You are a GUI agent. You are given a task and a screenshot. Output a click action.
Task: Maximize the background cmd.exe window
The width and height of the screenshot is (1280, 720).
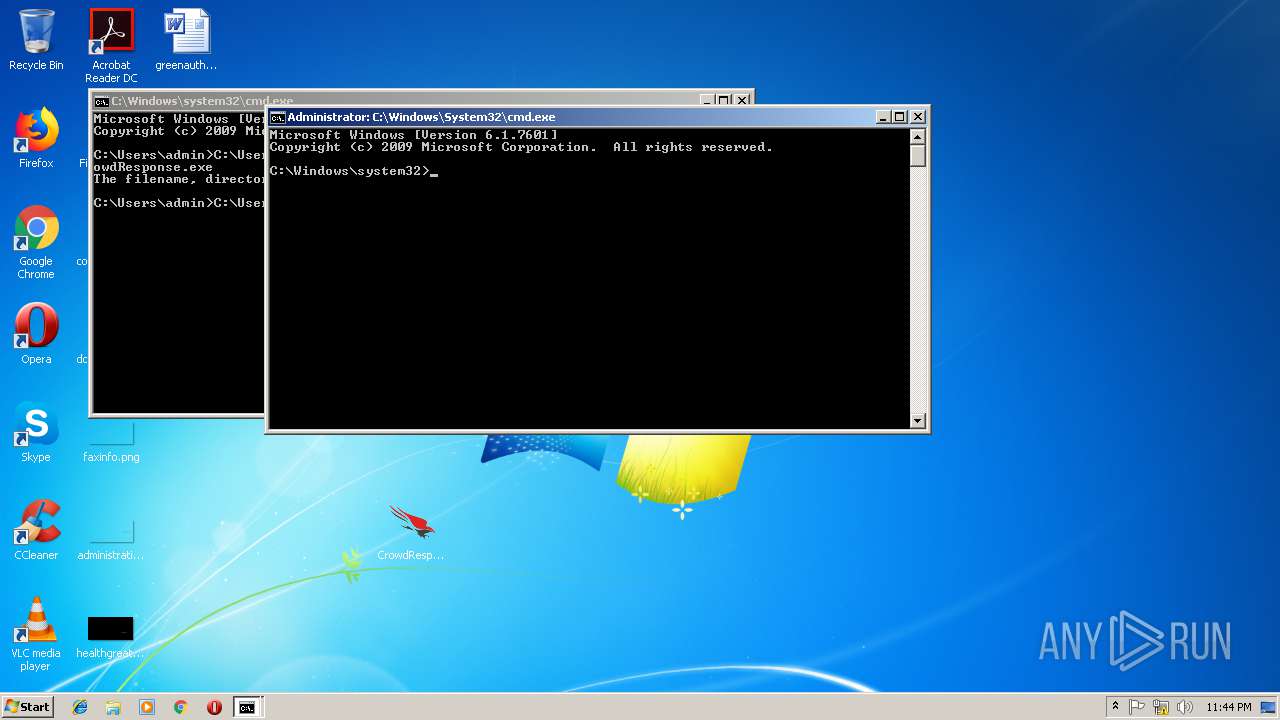pos(723,100)
